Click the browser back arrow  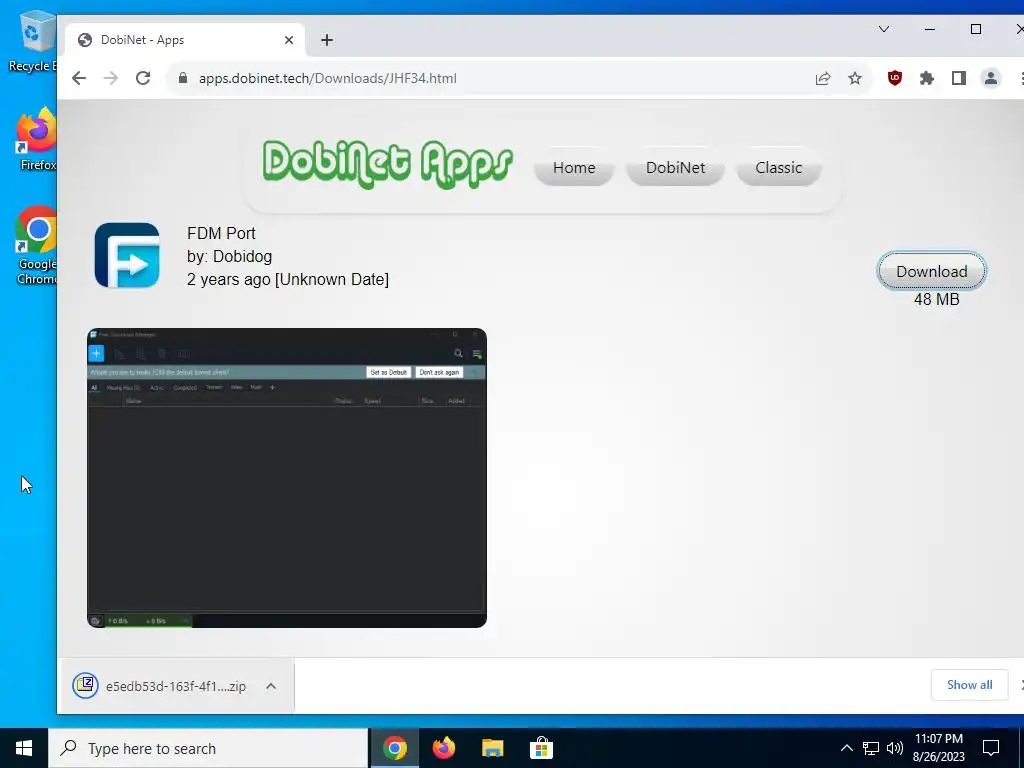79,78
